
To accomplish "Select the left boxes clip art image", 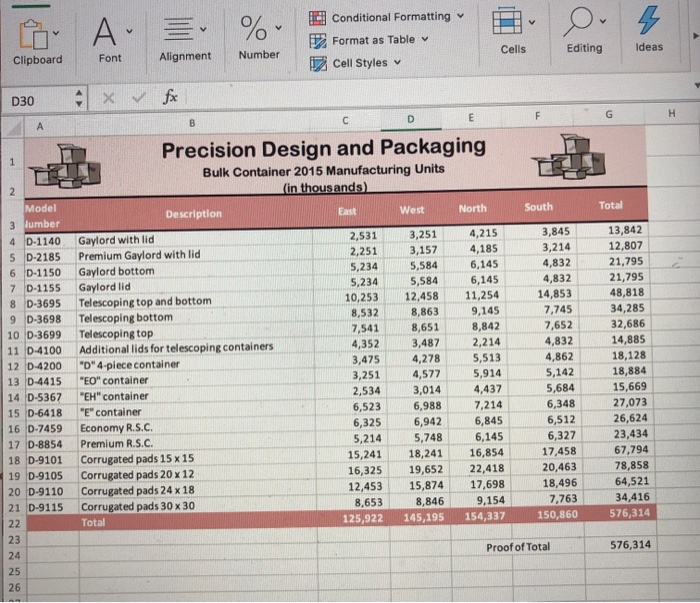I will point(65,167).
